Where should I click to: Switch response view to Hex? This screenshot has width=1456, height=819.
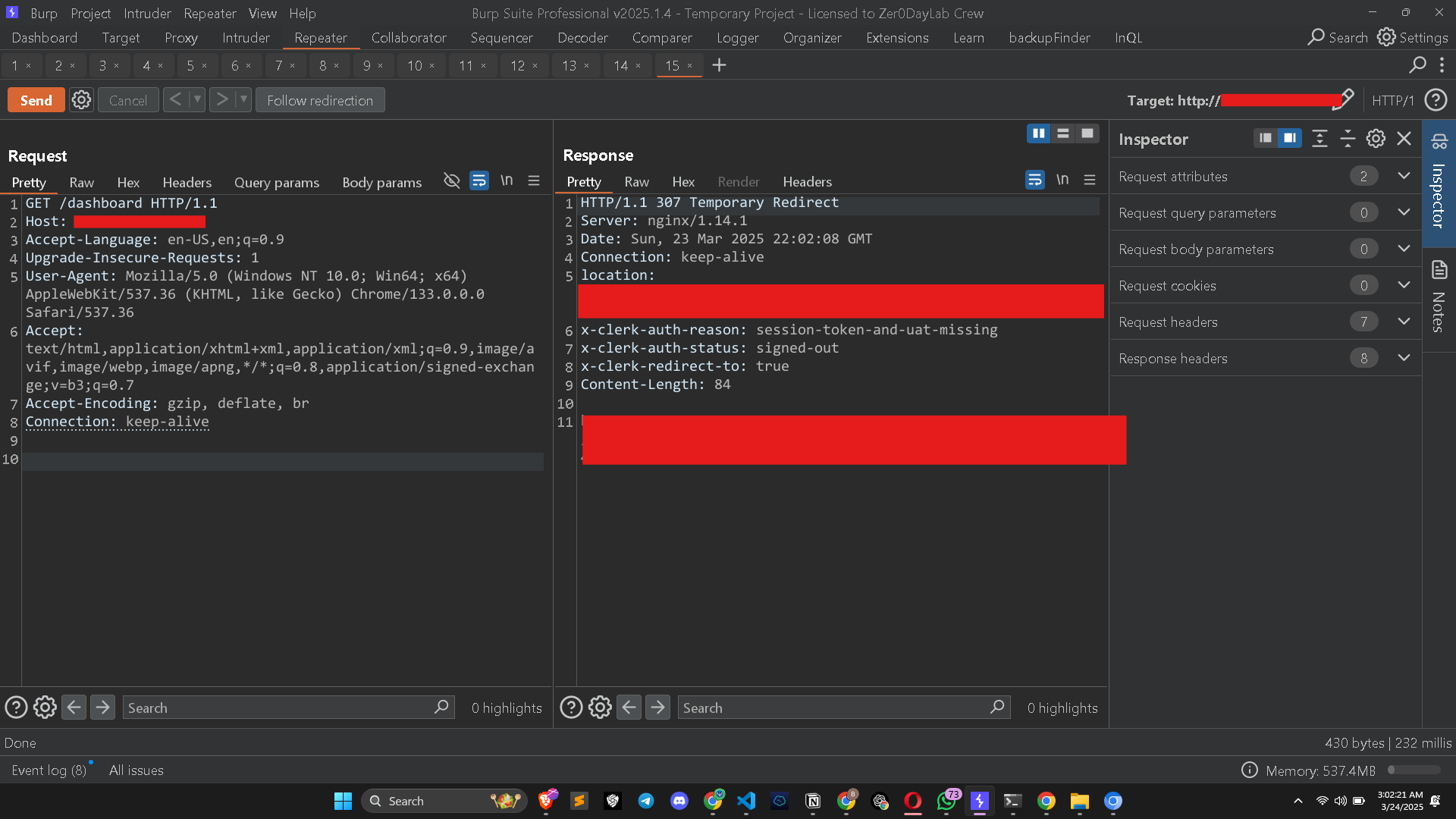tap(682, 181)
